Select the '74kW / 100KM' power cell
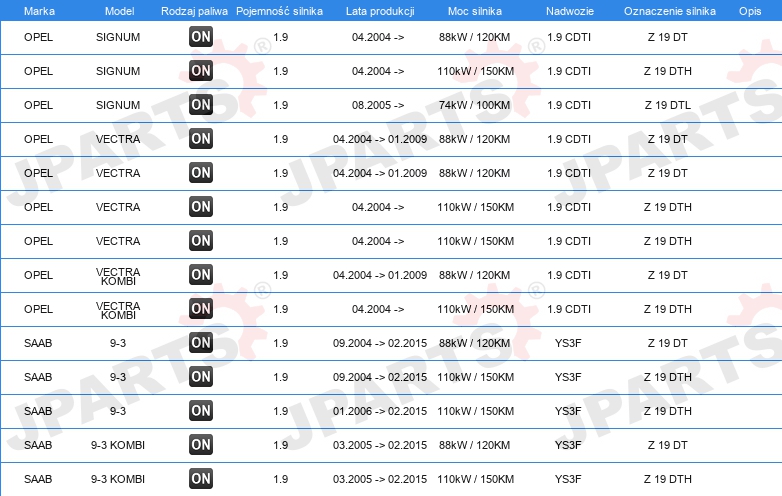The width and height of the screenshot is (782, 496). (x=474, y=105)
